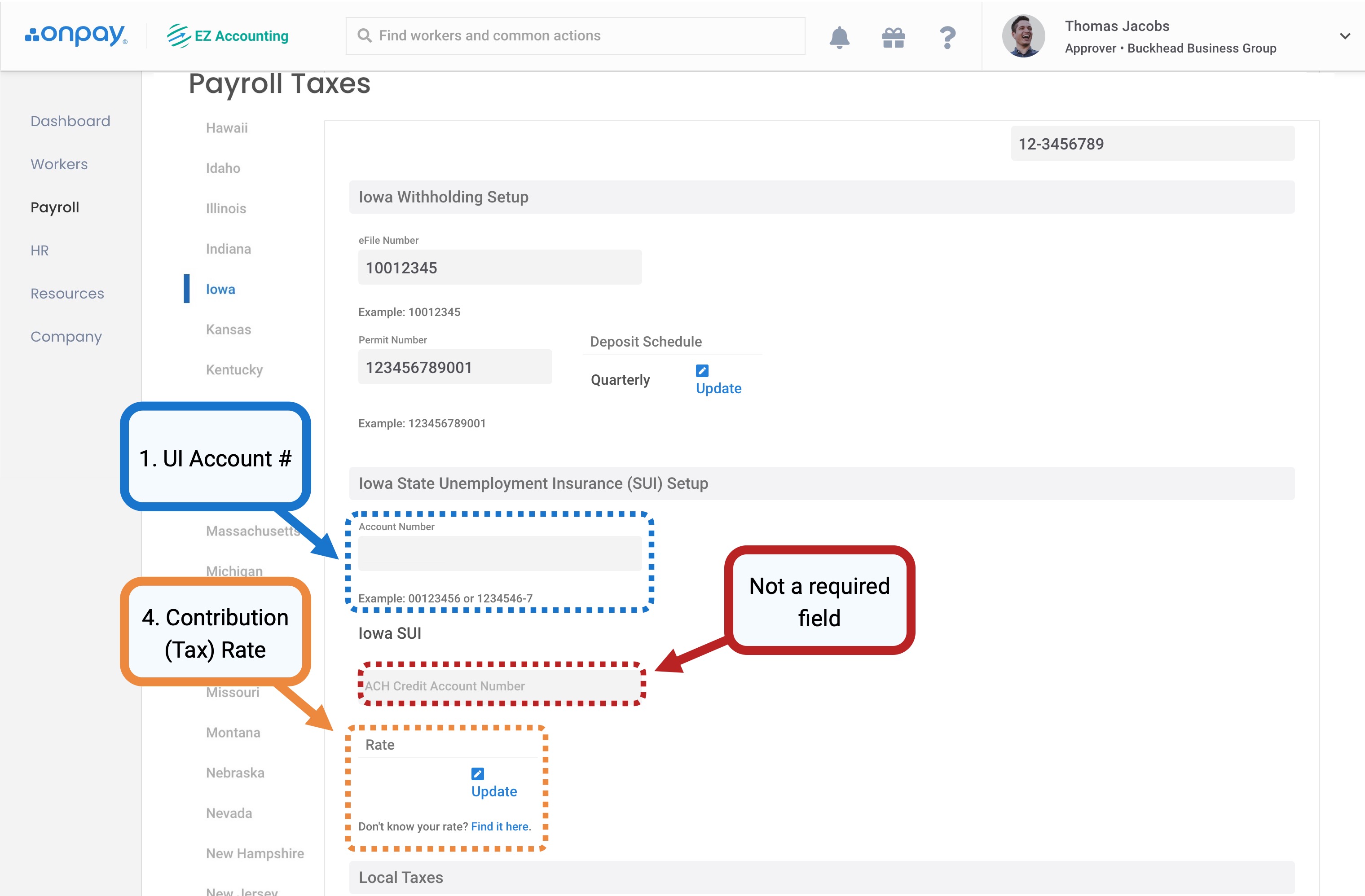Expand the user account dropdown chevron
Viewport: 1365px width, 896px height.
pos(1344,36)
